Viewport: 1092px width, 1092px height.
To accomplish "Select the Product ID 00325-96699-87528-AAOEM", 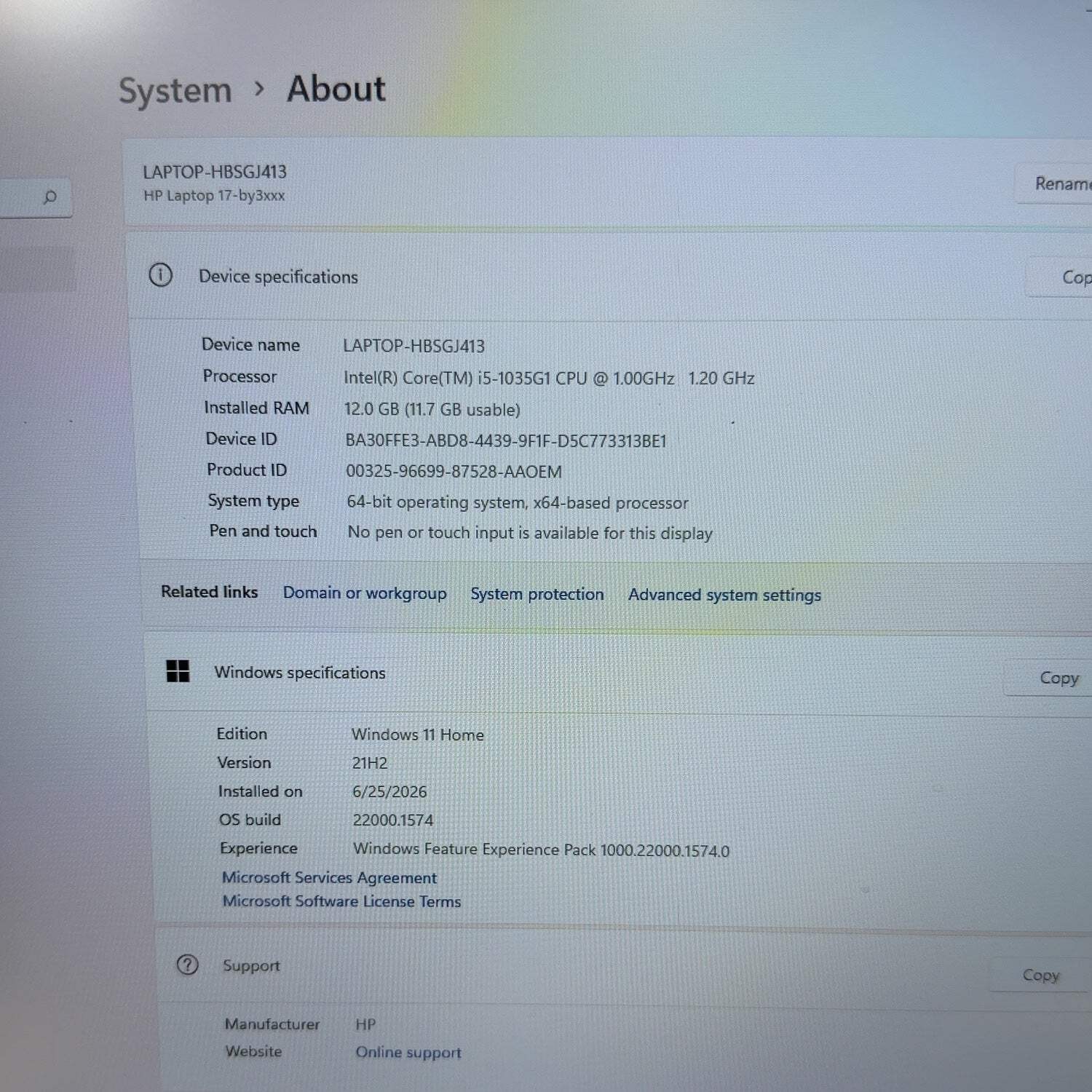I will point(454,471).
